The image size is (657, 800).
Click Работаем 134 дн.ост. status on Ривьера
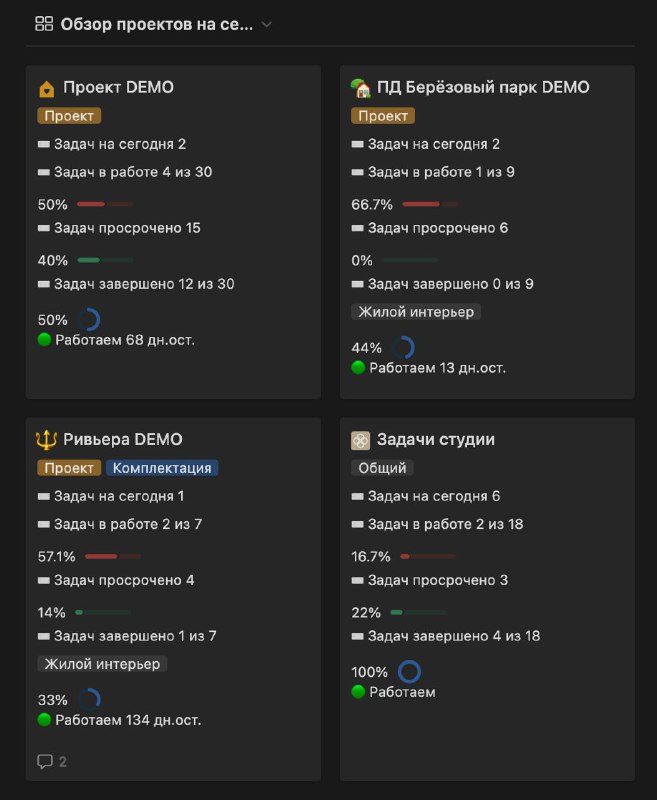(x=128, y=720)
